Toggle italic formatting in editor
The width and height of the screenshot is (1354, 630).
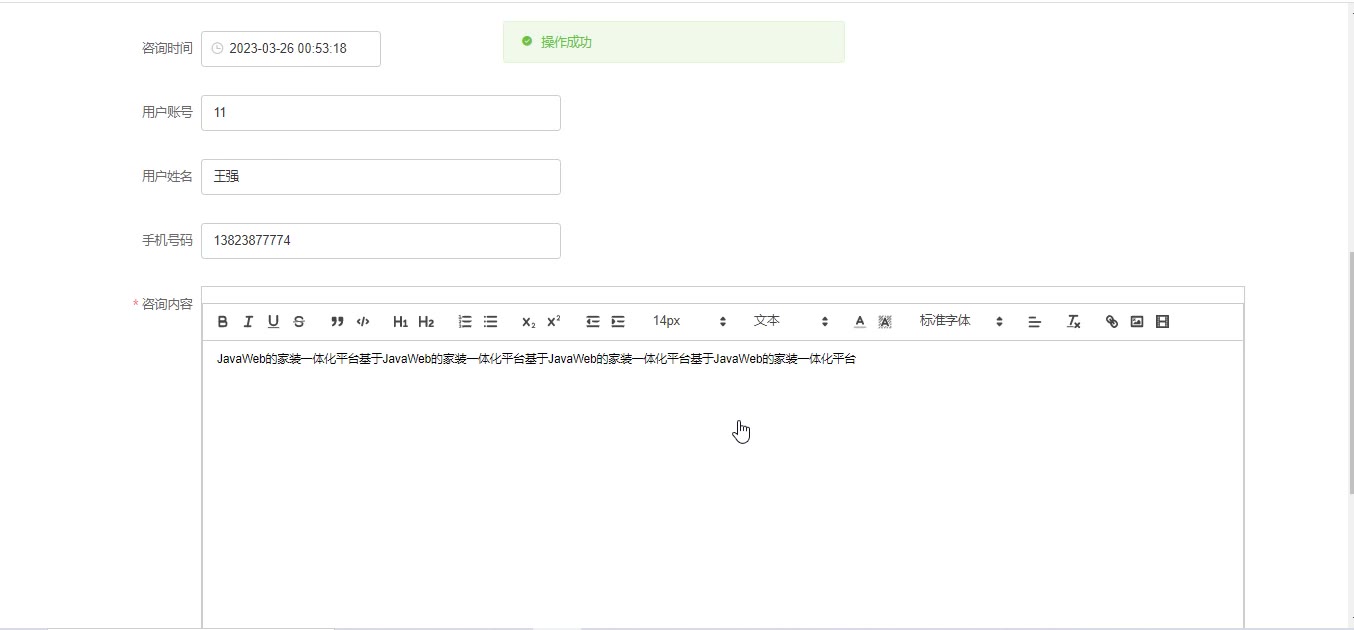[x=248, y=322]
